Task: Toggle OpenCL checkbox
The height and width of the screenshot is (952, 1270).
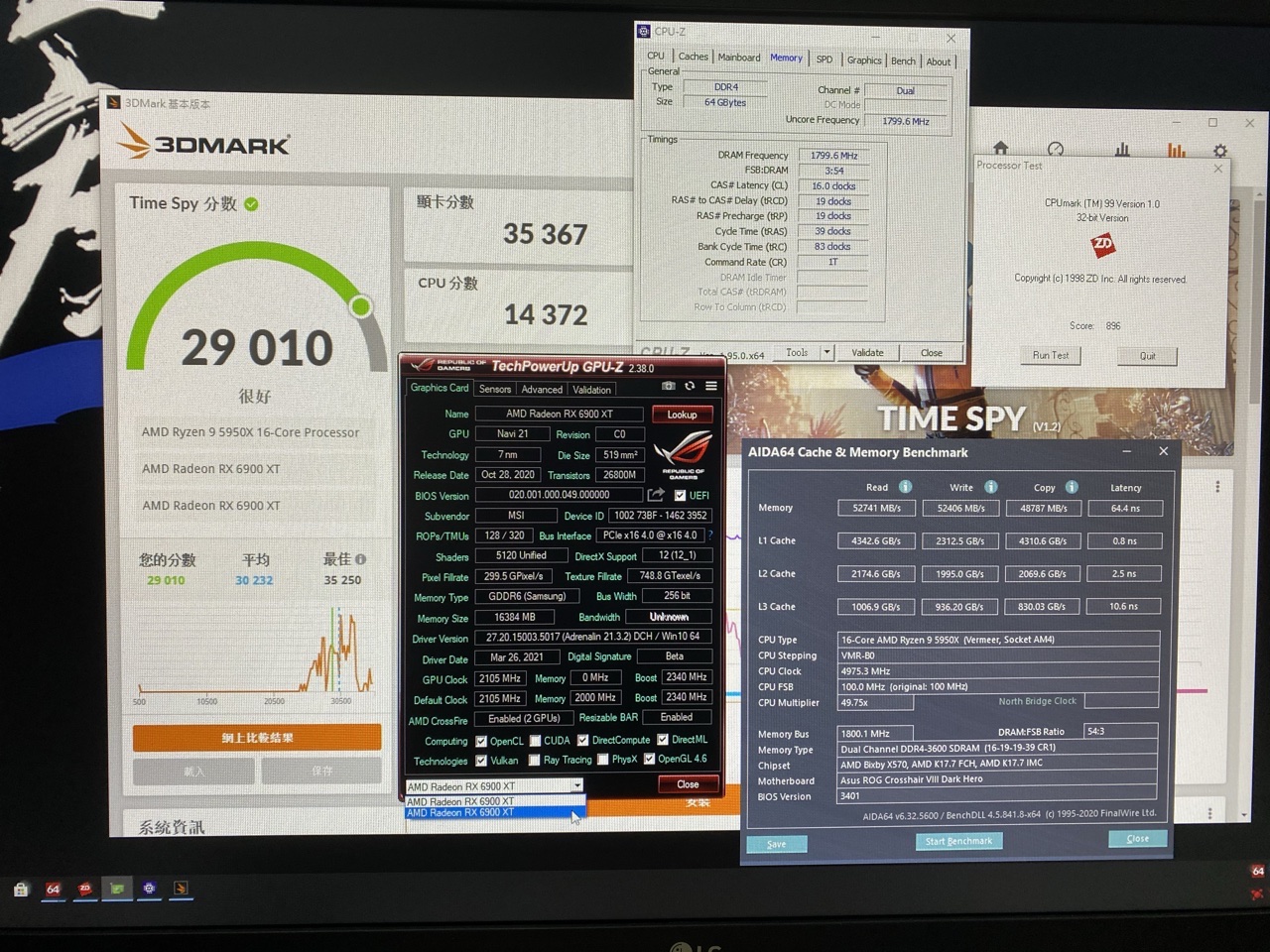Action: pyautogui.click(x=481, y=741)
